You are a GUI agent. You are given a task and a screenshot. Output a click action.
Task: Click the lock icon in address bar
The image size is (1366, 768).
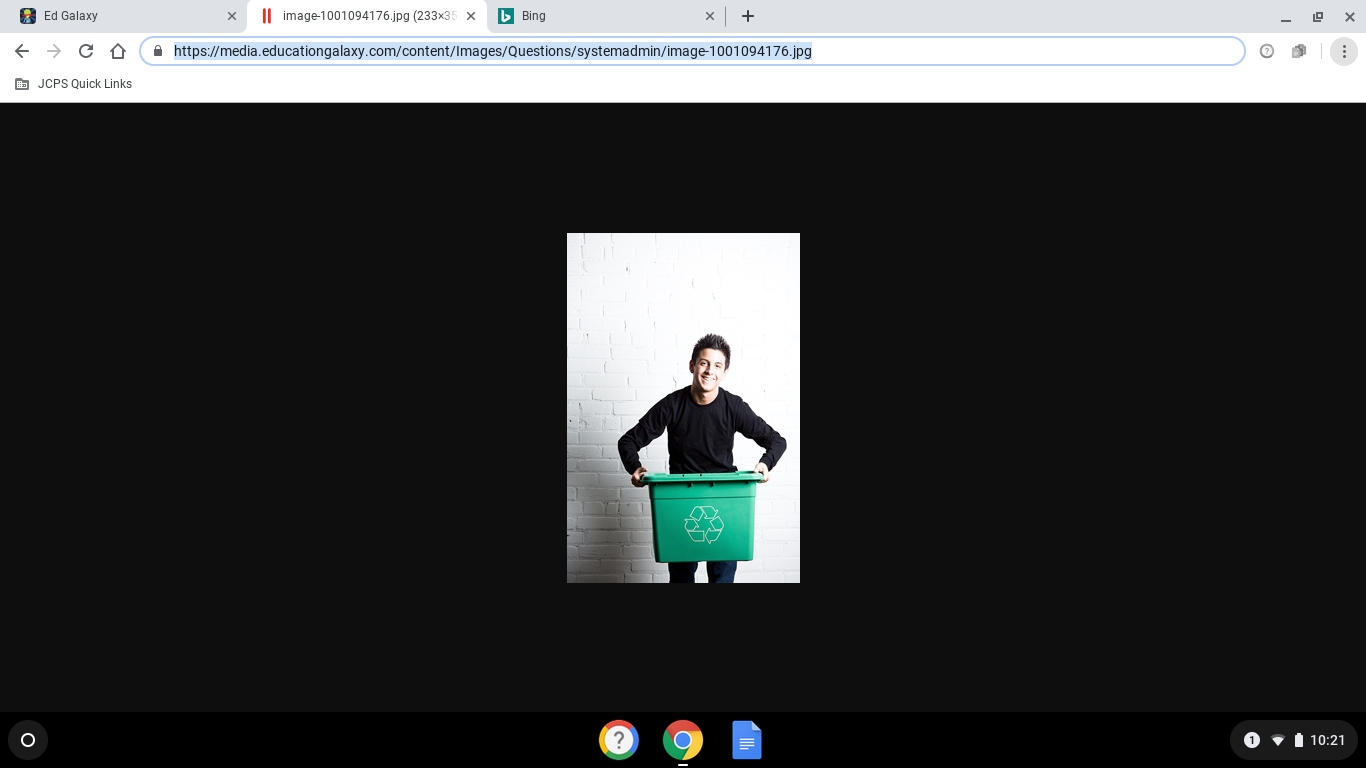point(158,51)
